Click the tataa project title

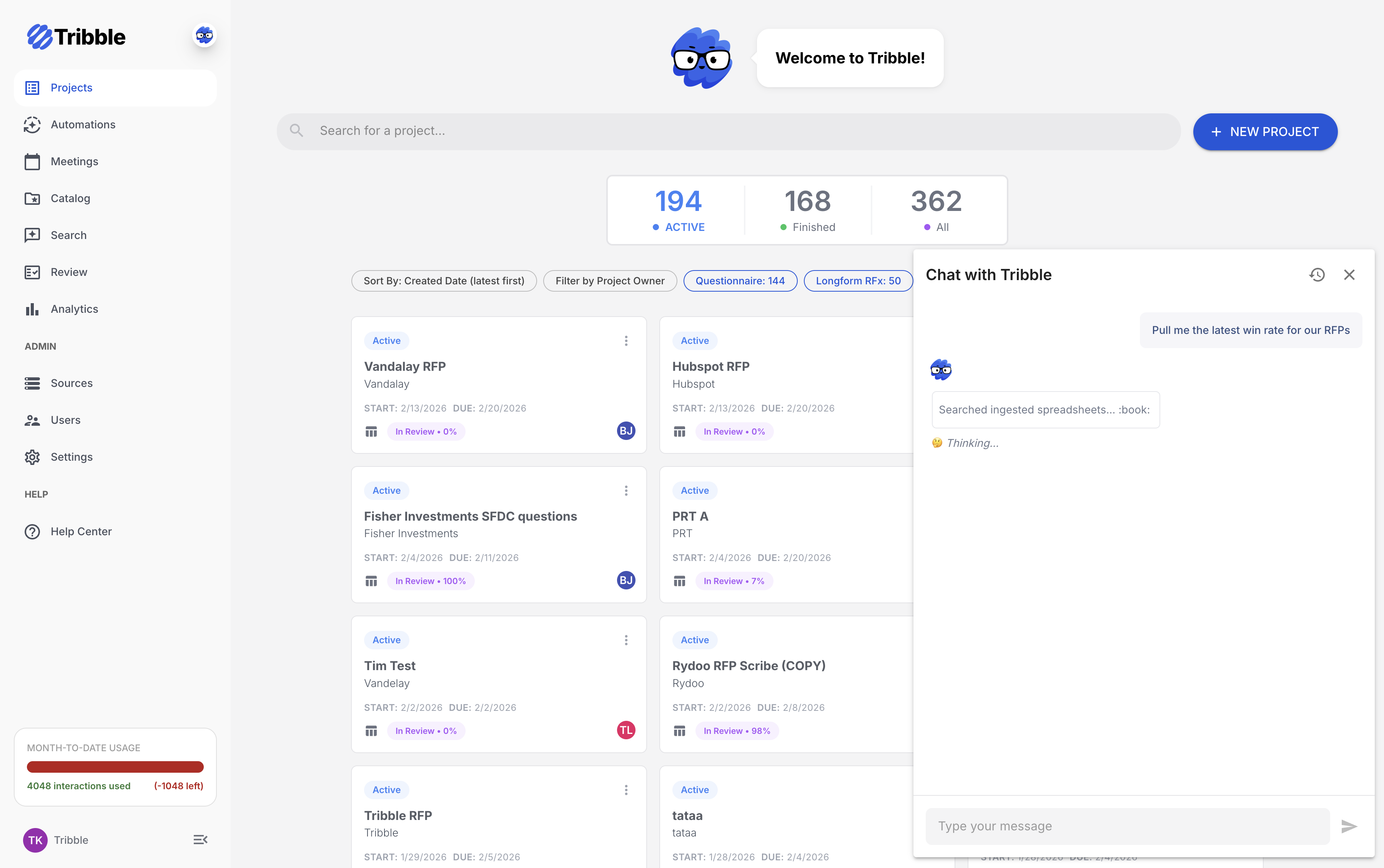coord(687,816)
